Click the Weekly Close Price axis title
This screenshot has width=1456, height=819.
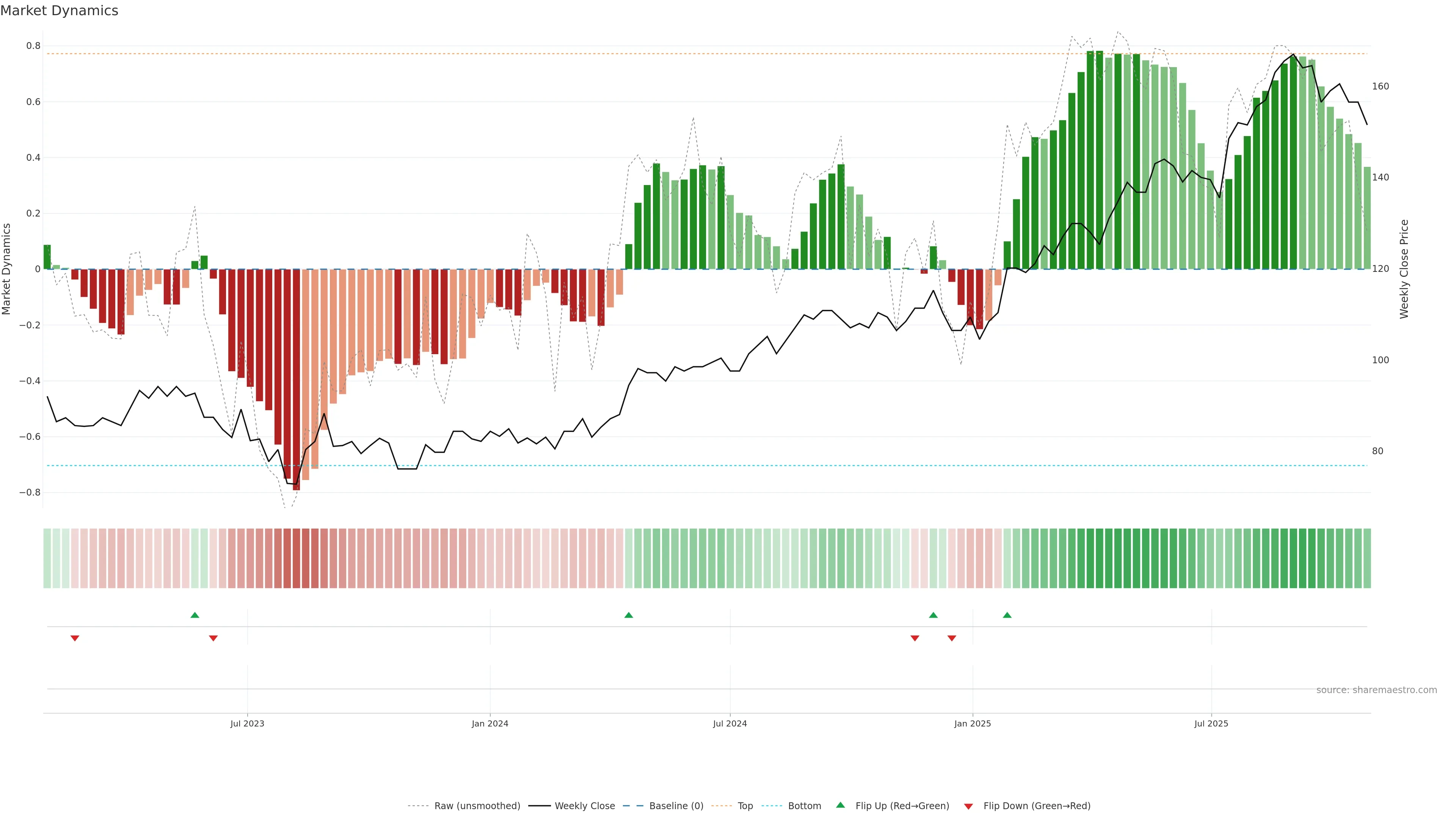(1404, 269)
